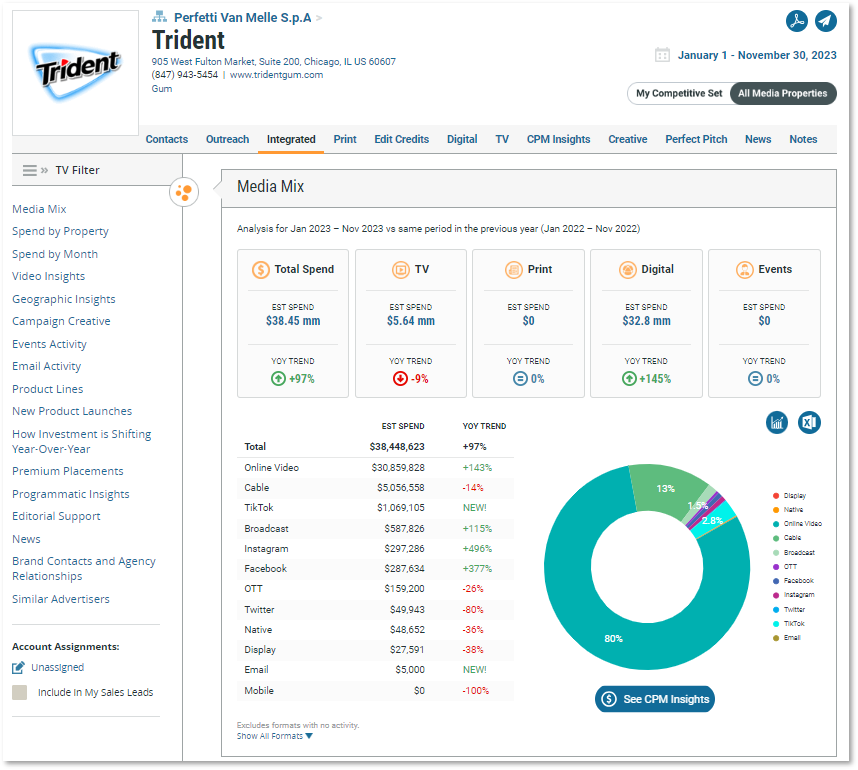Click the PDF export icon
This screenshot has height=770, width=858.
[797, 21]
